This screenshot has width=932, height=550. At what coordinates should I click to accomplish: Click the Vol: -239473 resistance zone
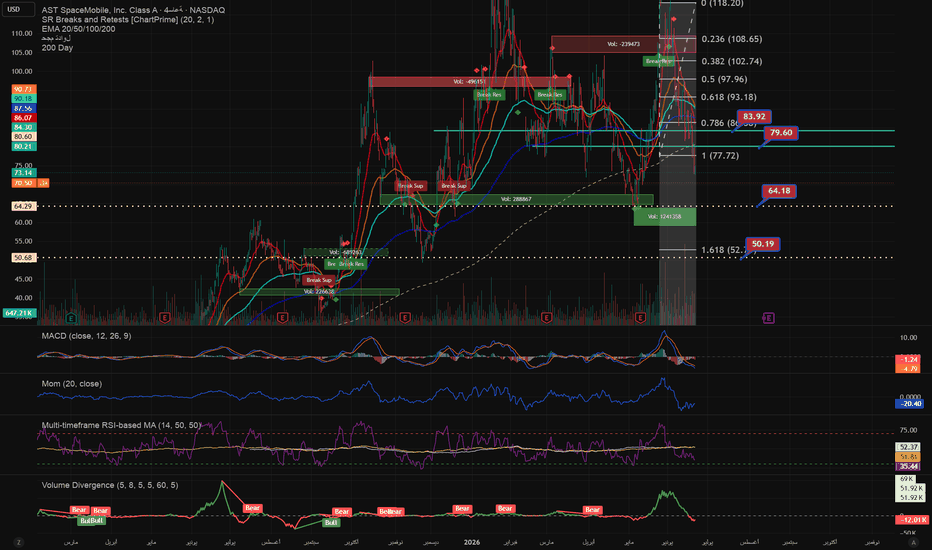[x=623, y=44]
